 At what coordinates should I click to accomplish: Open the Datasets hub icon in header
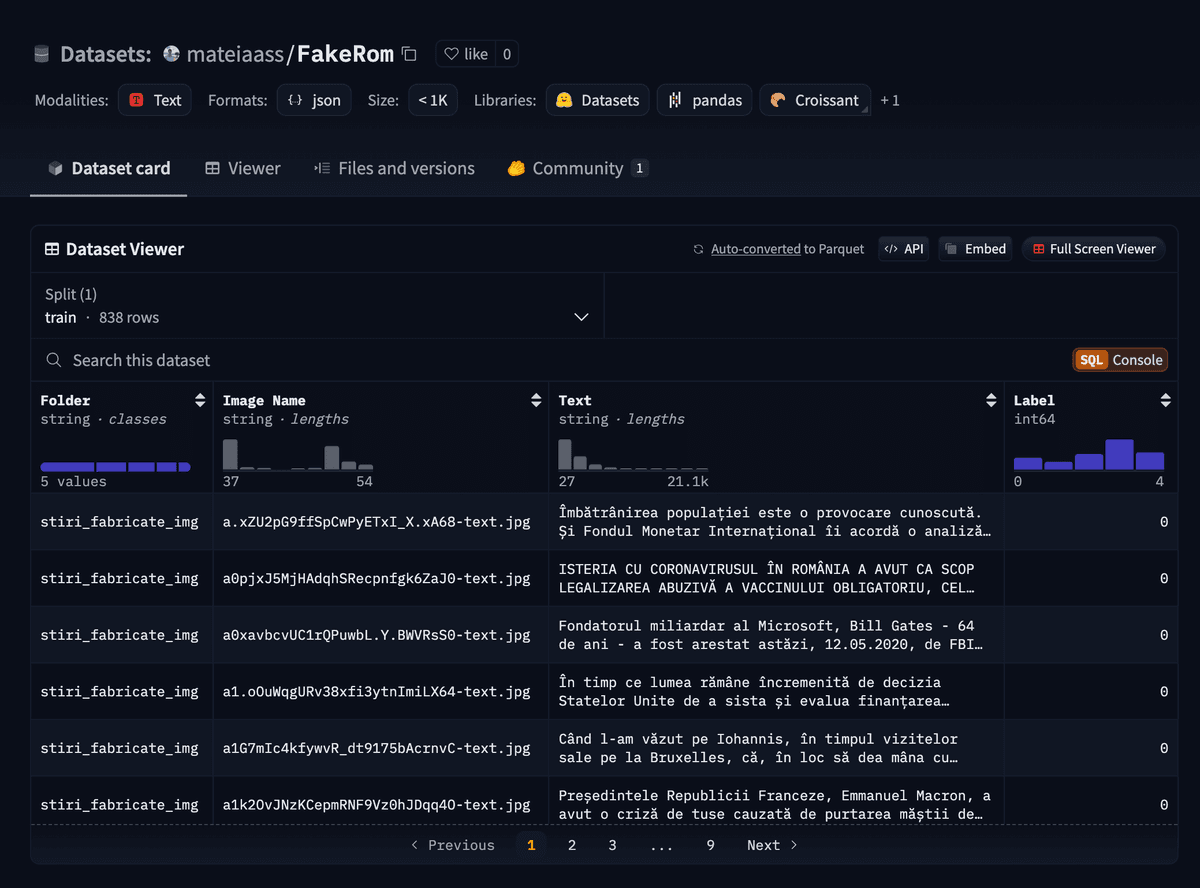click(41, 54)
